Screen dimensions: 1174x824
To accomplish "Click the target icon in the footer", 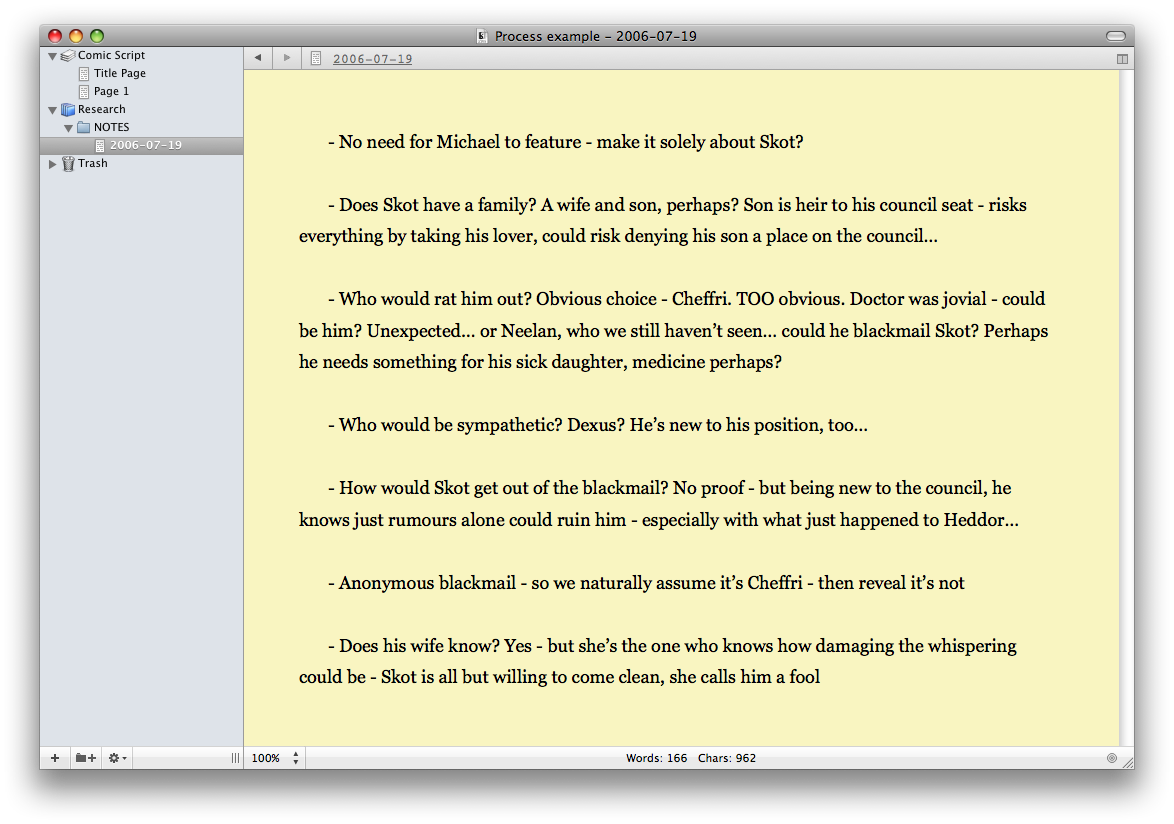I will [x=1112, y=758].
